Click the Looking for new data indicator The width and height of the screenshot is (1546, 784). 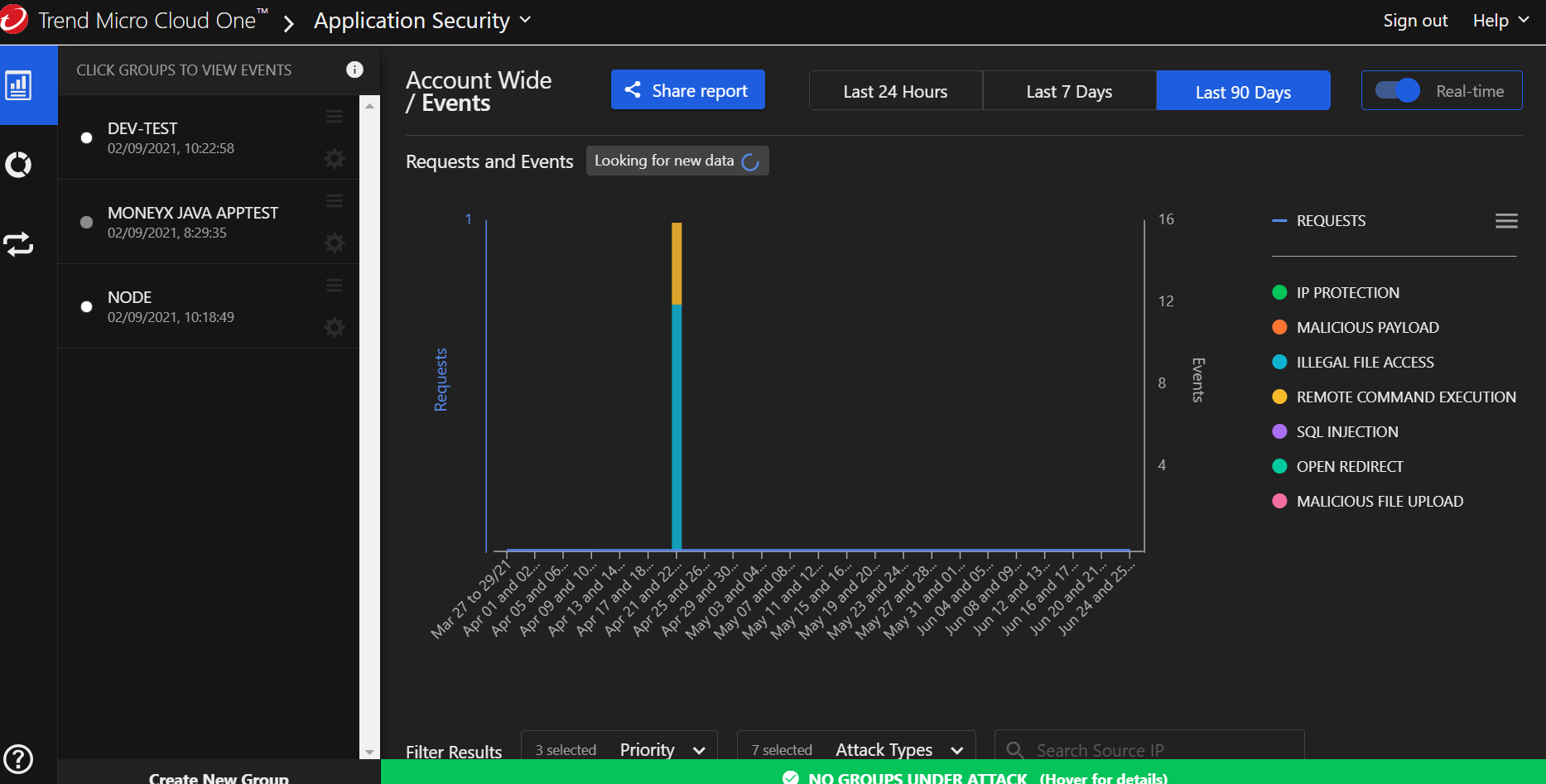[677, 161]
